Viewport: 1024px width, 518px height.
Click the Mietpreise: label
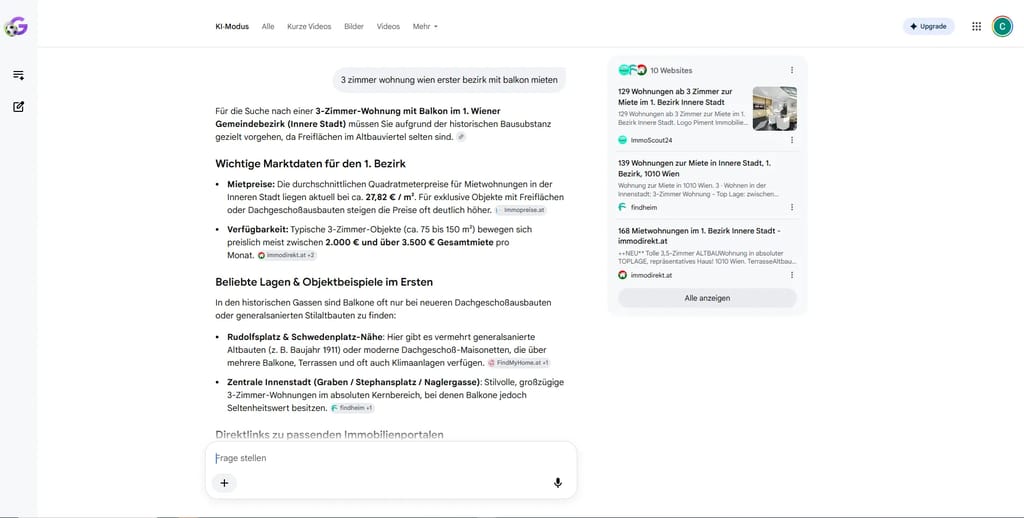coord(251,184)
